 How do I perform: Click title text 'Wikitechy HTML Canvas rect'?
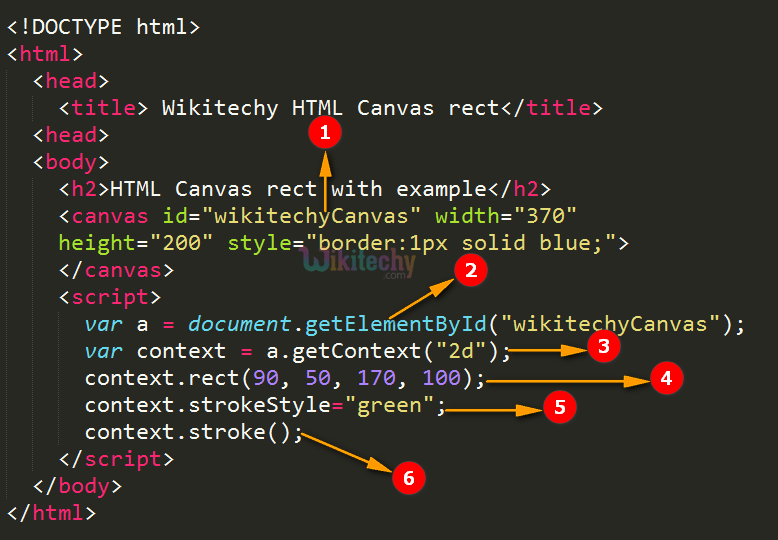tap(330, 108)
